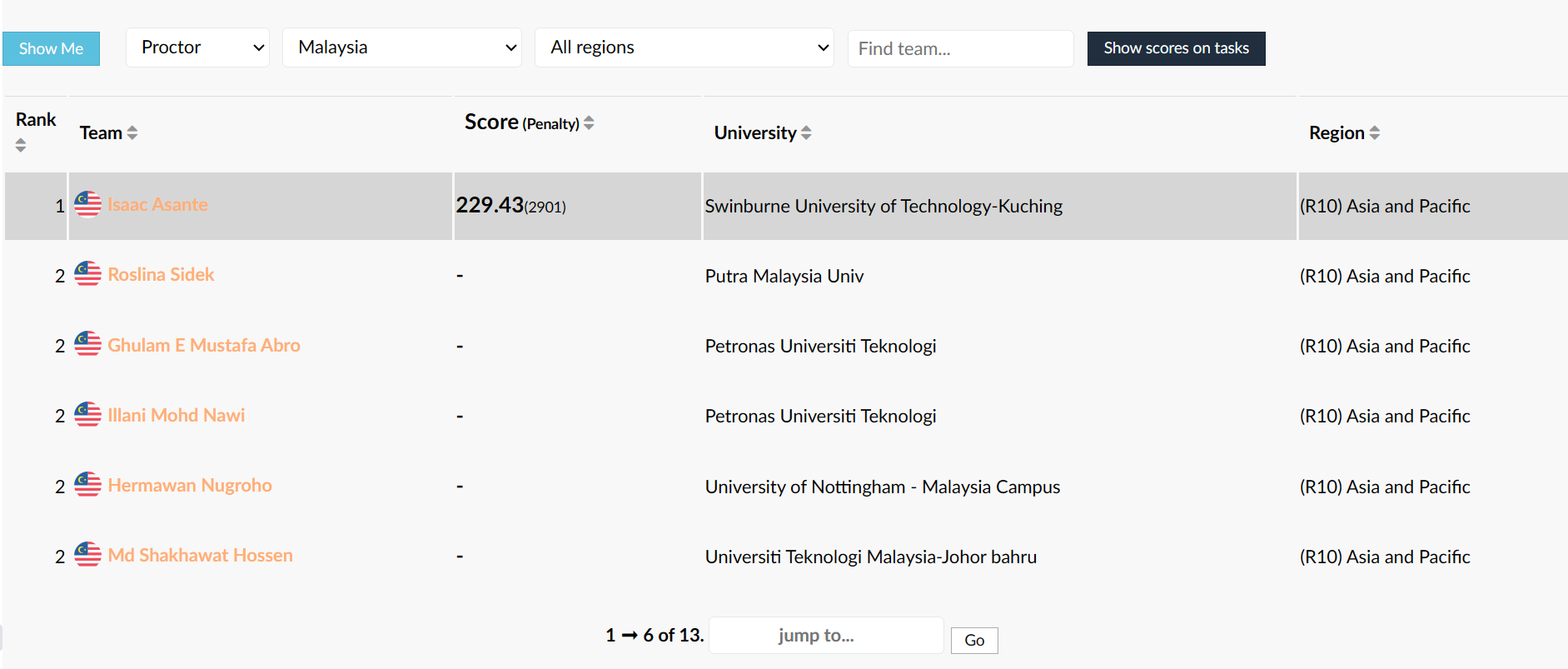Image resolution: width=1568 pixels, height=669 pixels.
Task: Click flag icon beside Hermawan Nugroho
Action: pos(87,484)
